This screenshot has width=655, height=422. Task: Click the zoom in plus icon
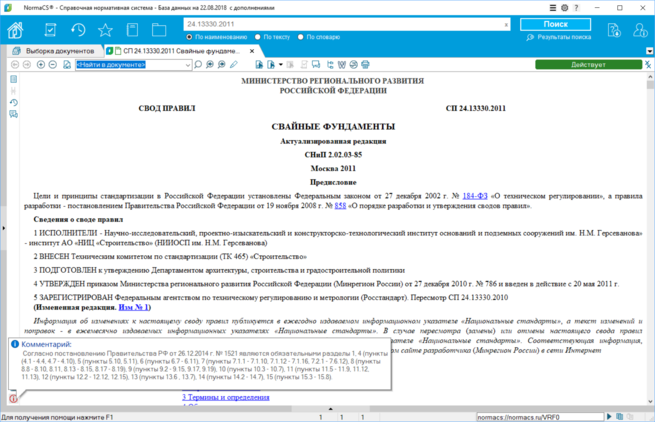click(x=40, y=65)
